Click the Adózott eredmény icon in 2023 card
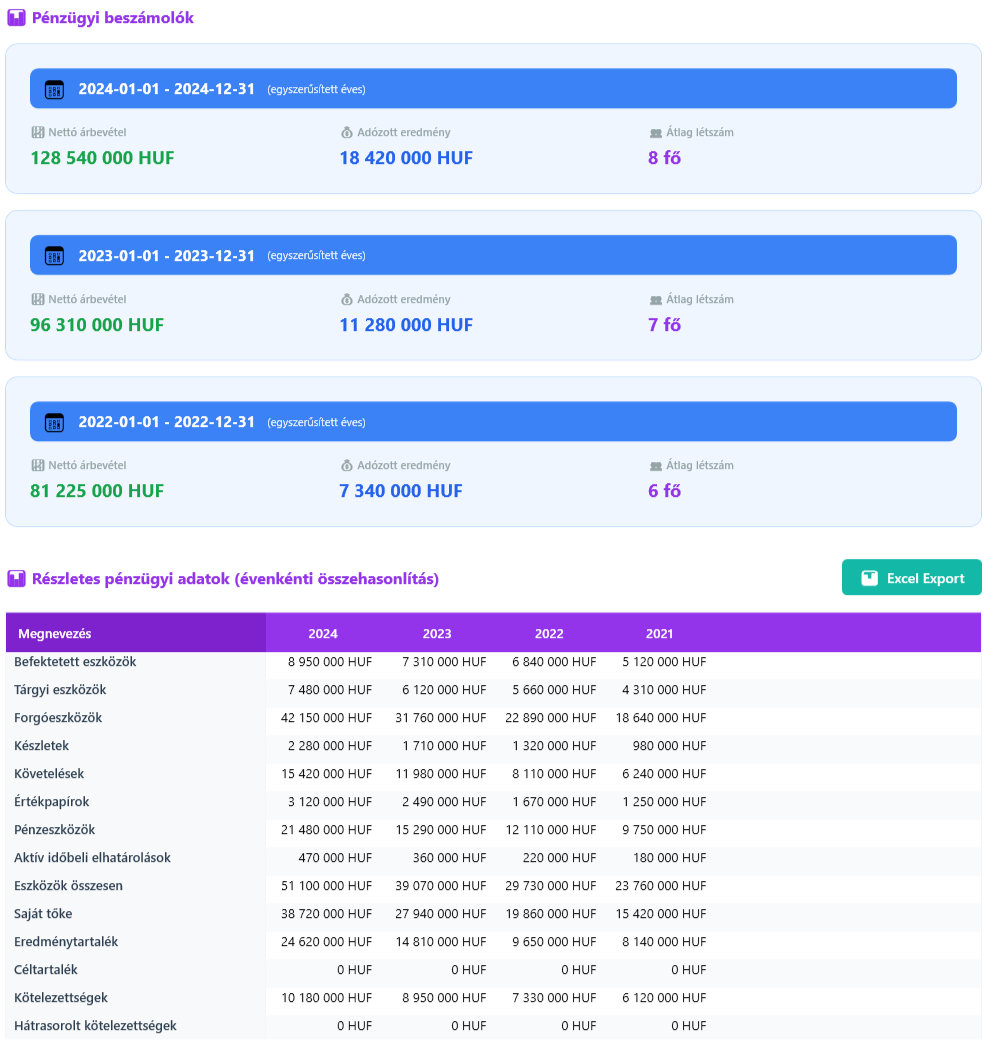 pyautogui.click(x=347, y=299)
